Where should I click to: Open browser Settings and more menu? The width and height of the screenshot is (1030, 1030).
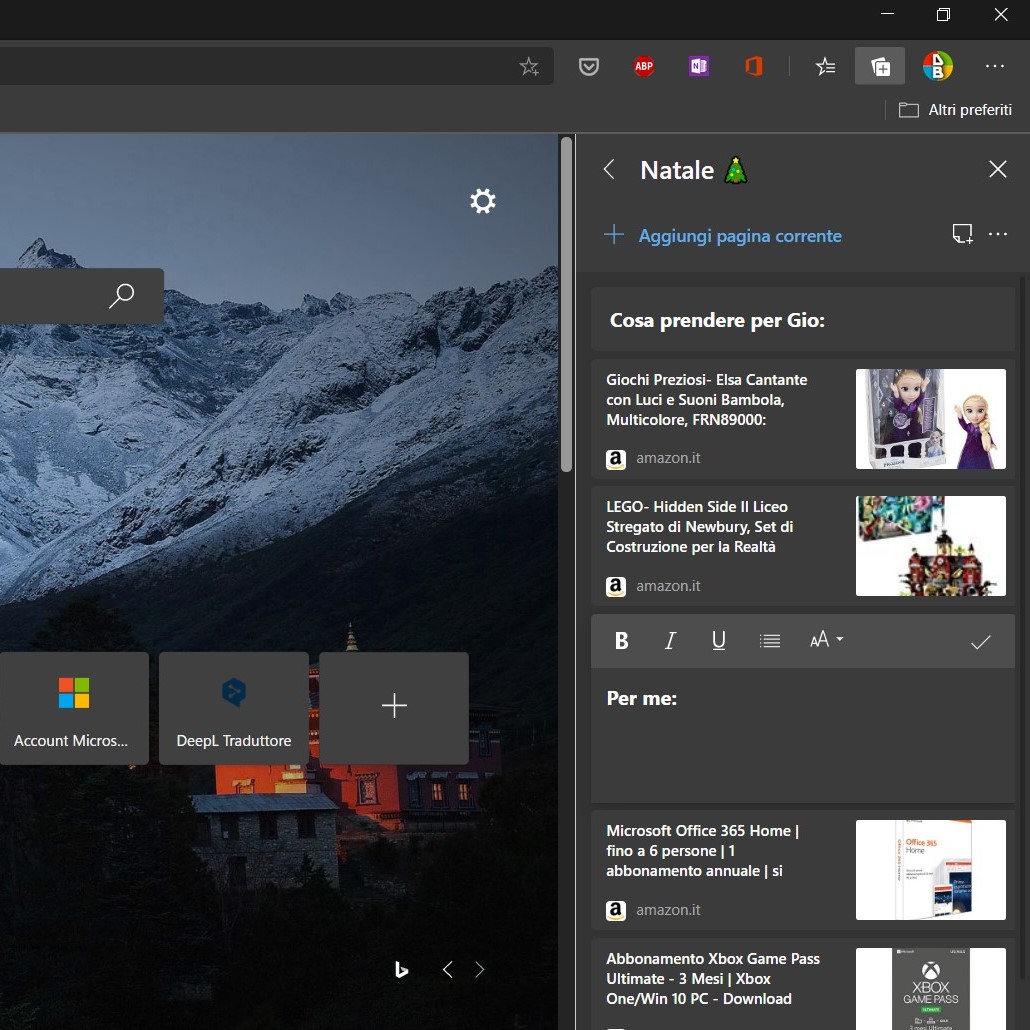click(x=995, y=66)
